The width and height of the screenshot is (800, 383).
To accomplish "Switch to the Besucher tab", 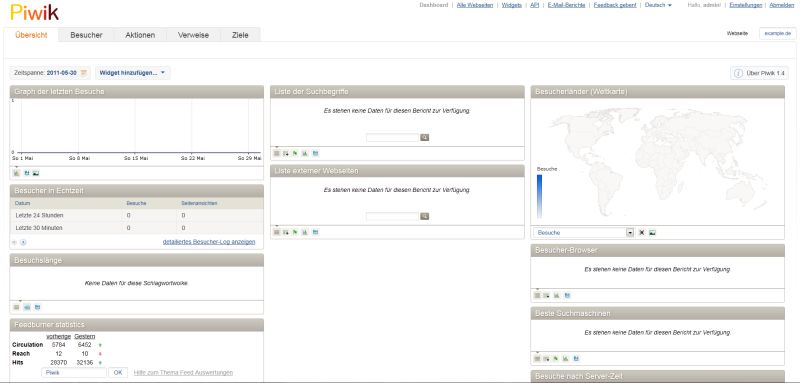I will click(x=86, y=35).
